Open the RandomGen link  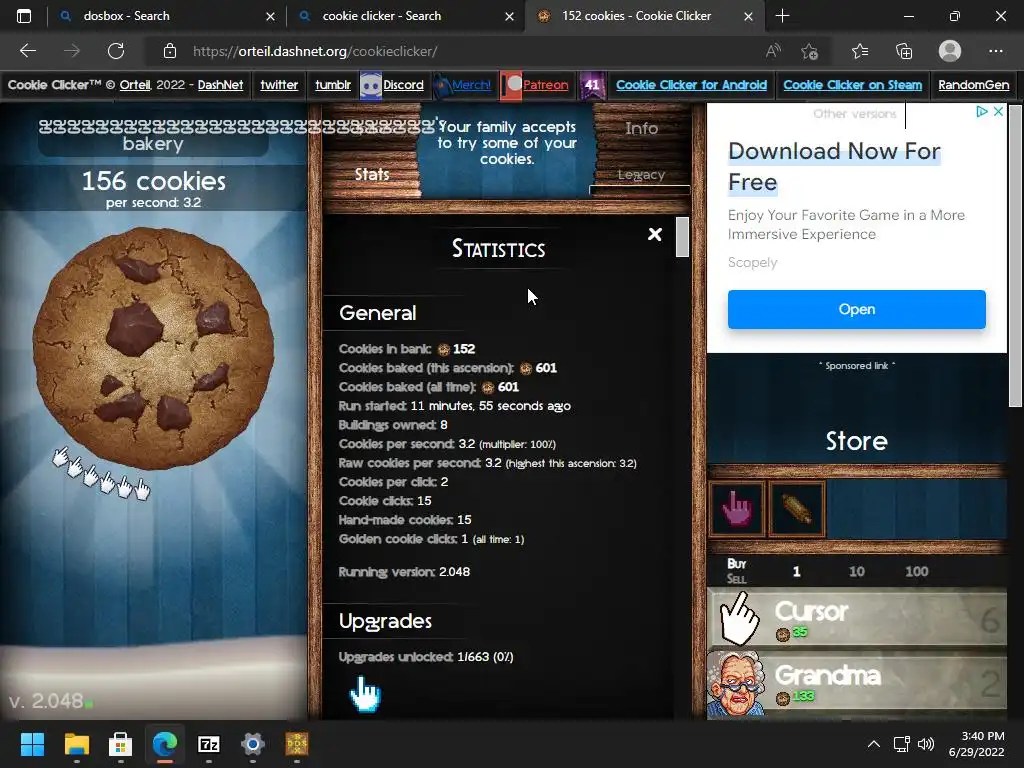pyautogui.click(x=974, y=85)
